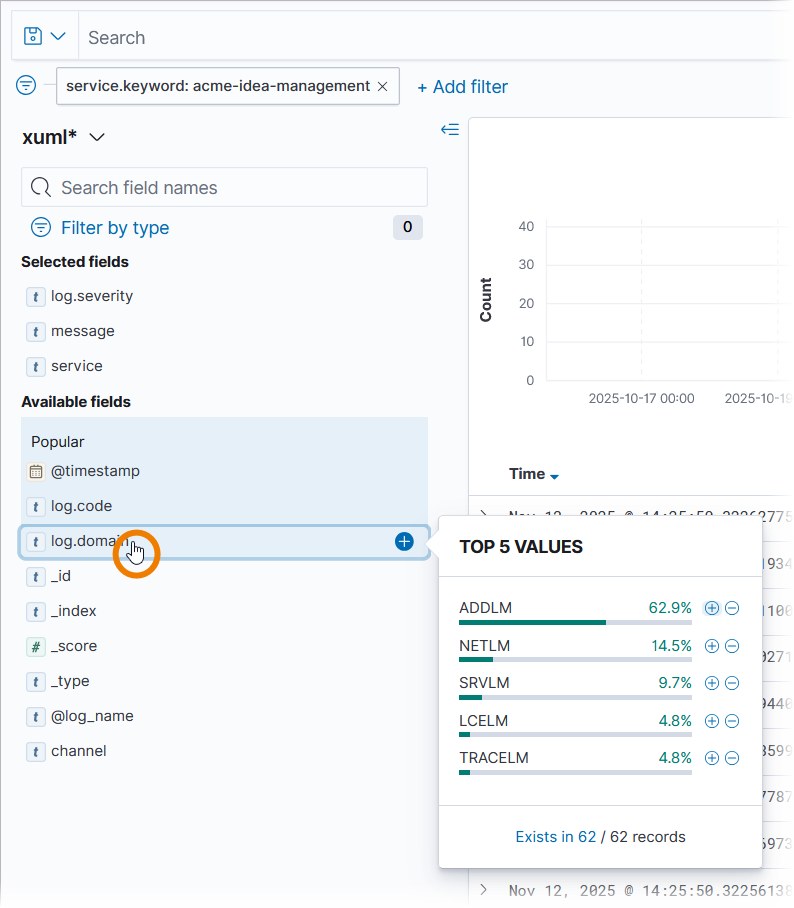Click the filter options icon
This screenshot has width=794, height=908.
[26, 86]
